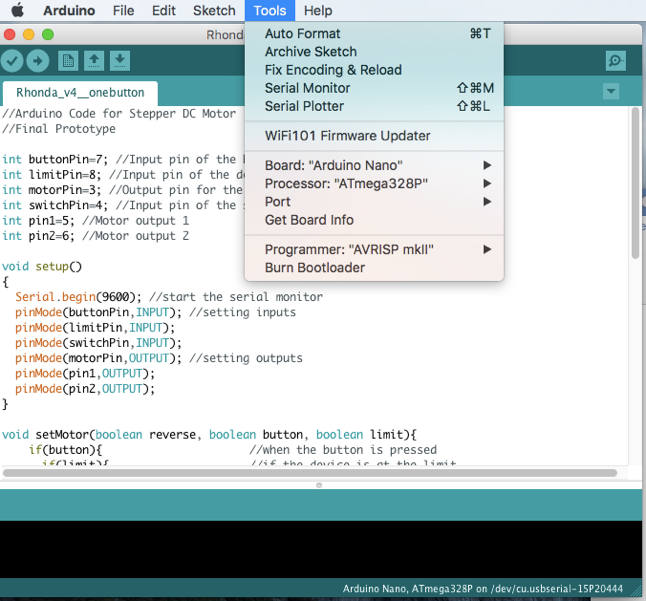Click the 'pinMode(pin1,OUTPUT);' line

[x=85, y=373]
